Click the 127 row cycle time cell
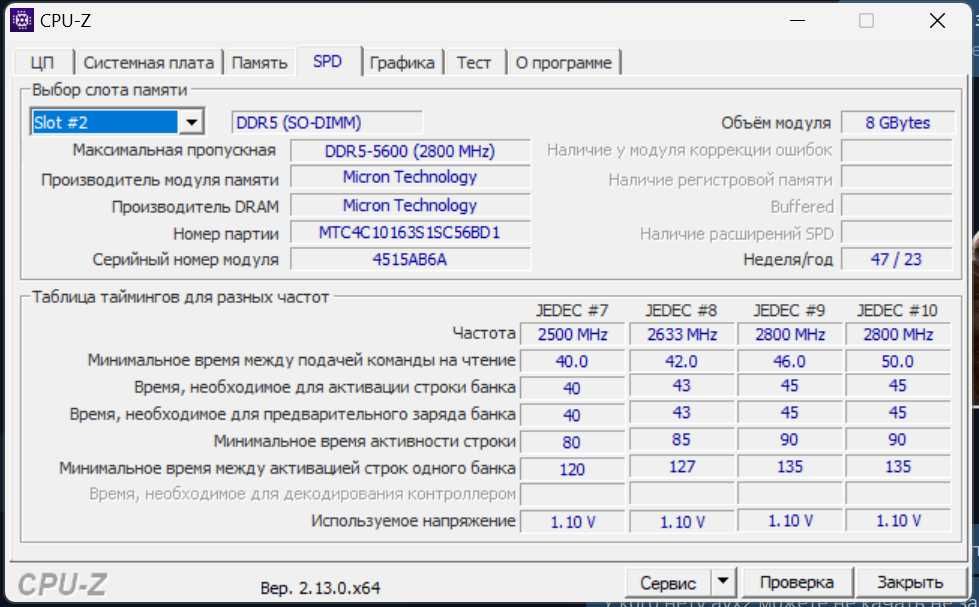 click(x=682, y=466)
